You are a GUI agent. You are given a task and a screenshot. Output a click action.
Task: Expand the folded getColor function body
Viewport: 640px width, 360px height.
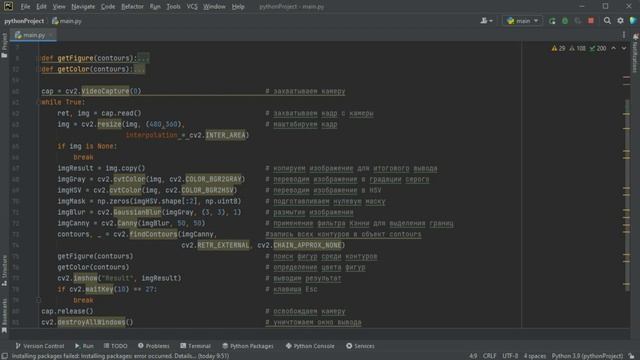139,69
